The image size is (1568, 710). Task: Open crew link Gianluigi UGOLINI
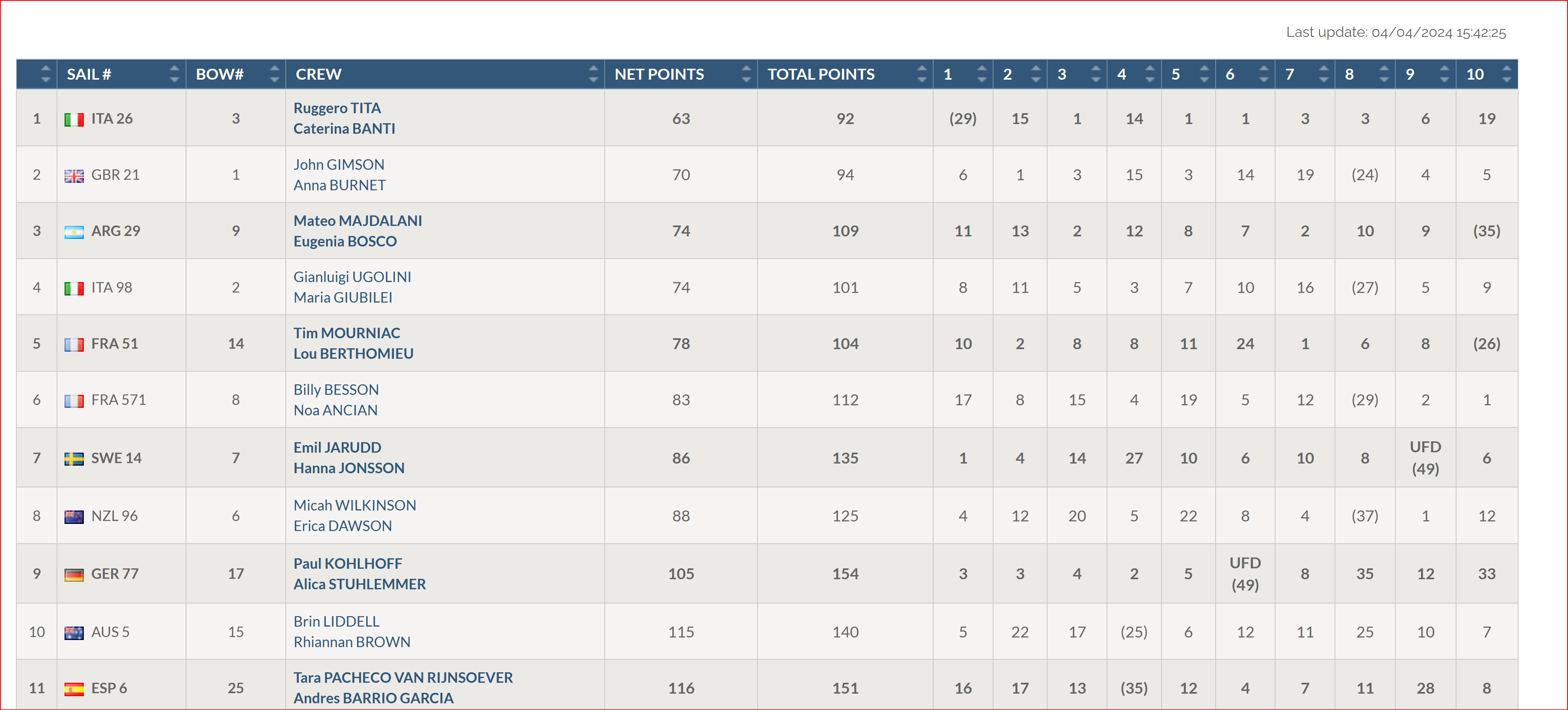coord(352,277)
